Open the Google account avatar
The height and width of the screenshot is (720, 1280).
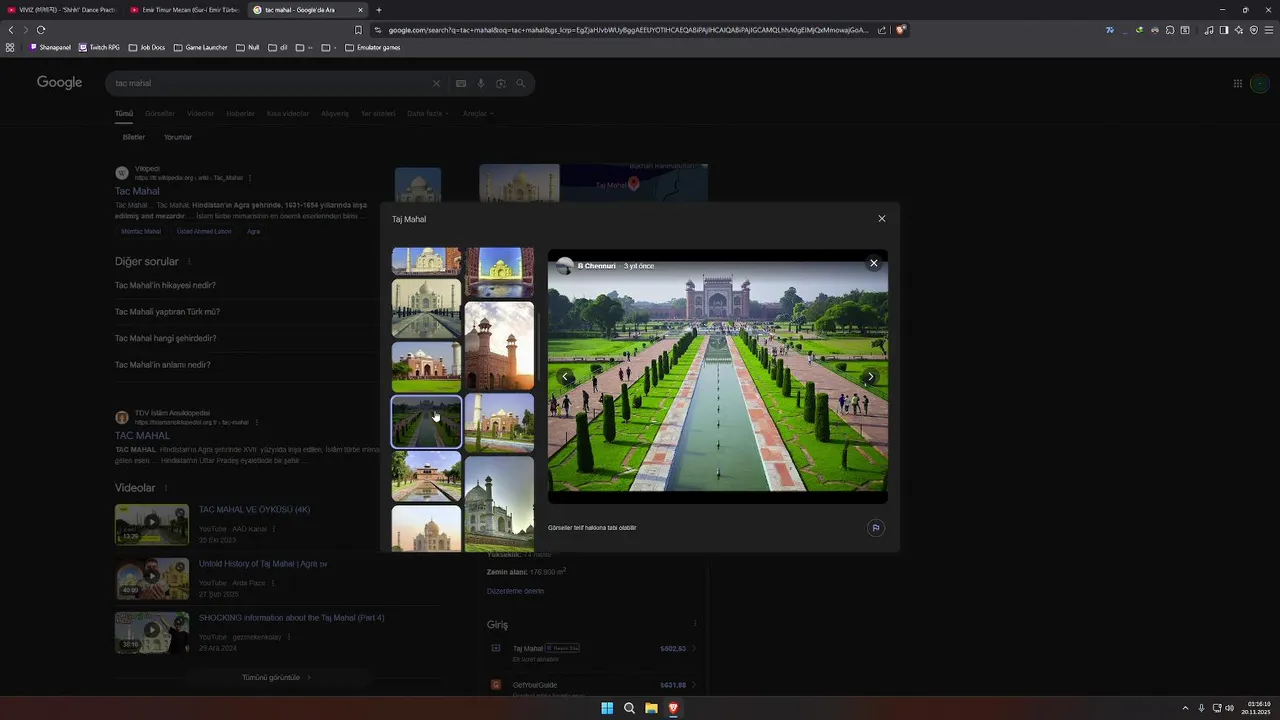[1261, 84]
